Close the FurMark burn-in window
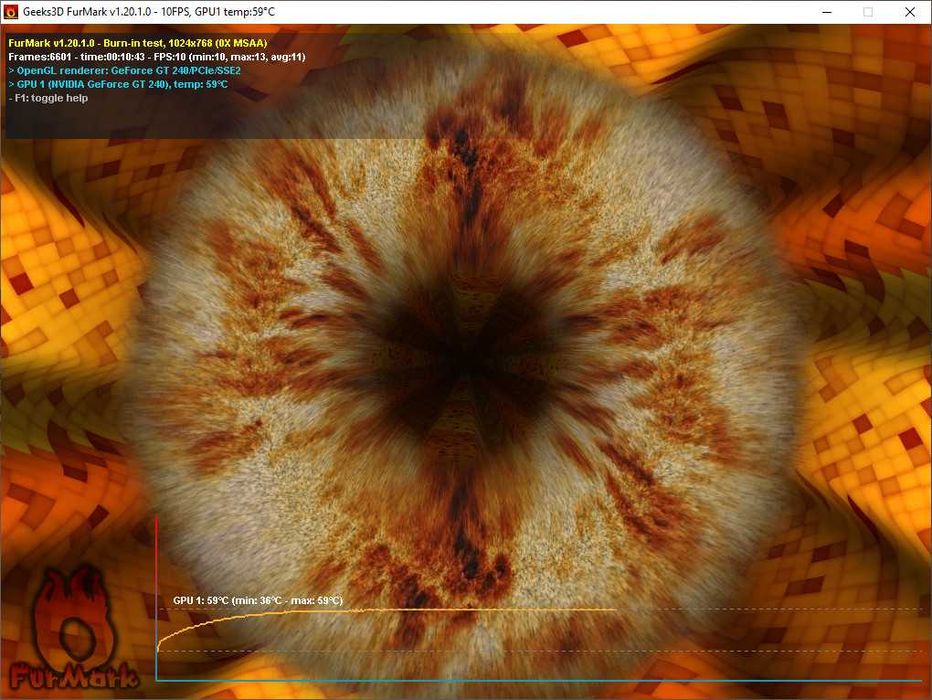The image size is (932, 700). click(x=909, y=12)
